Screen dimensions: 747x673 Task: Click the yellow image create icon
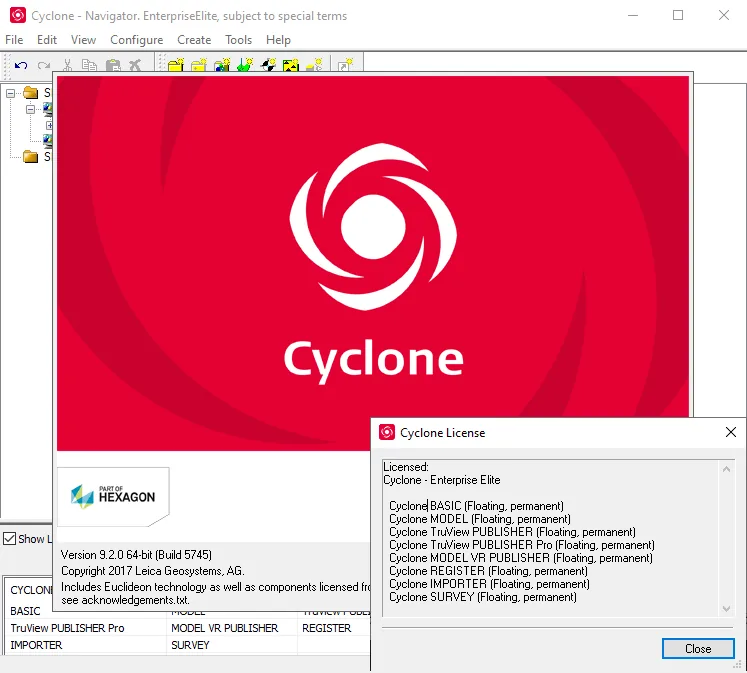coord(291,65)
